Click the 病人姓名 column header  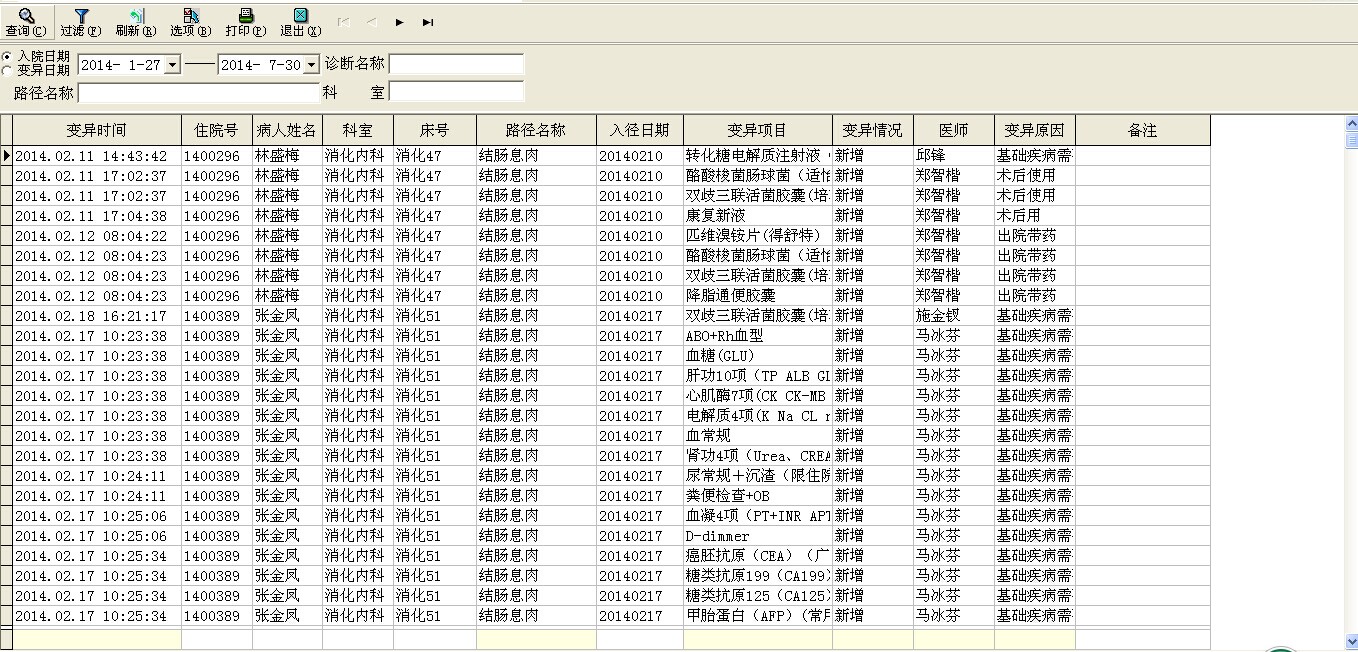click(x=287, y=130)
